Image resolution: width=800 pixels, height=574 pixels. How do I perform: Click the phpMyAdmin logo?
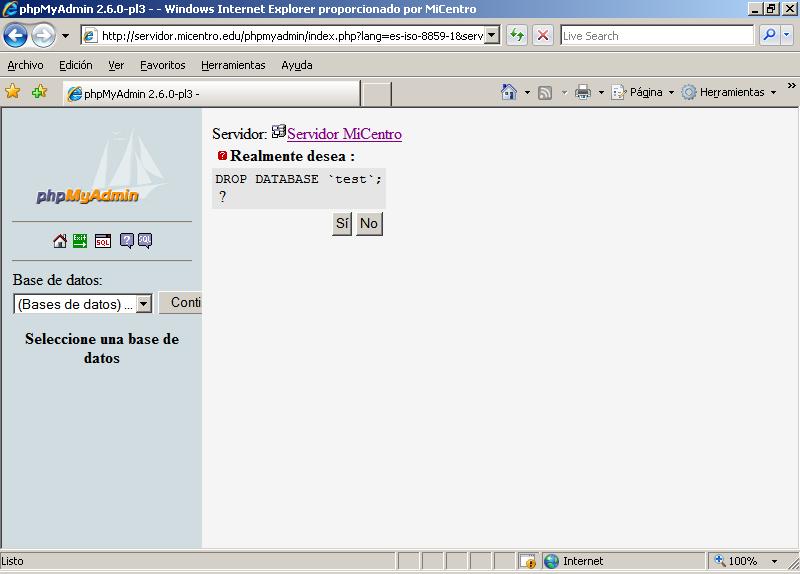coord(88,195)
